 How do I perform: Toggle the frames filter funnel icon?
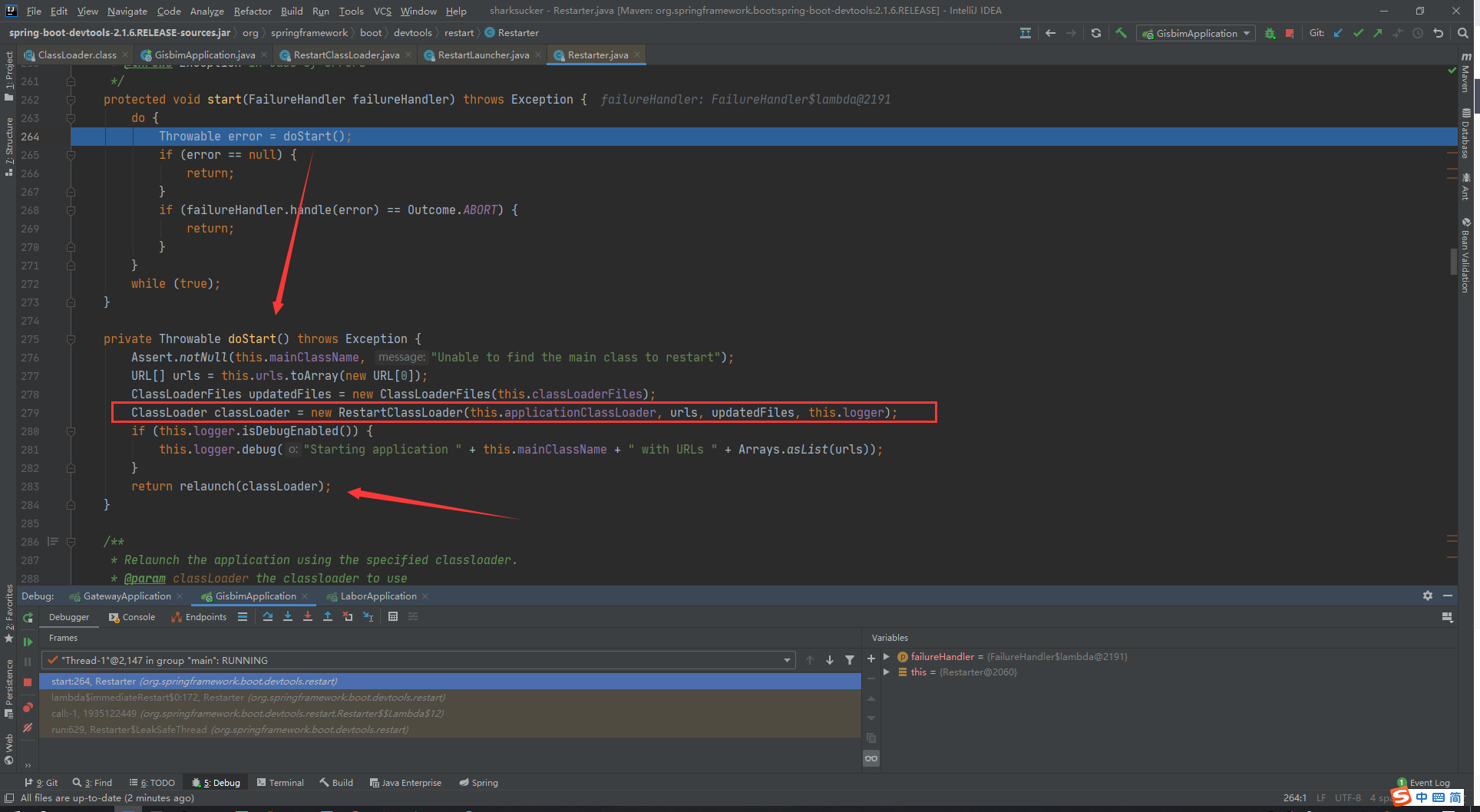(x=850, y=659)
